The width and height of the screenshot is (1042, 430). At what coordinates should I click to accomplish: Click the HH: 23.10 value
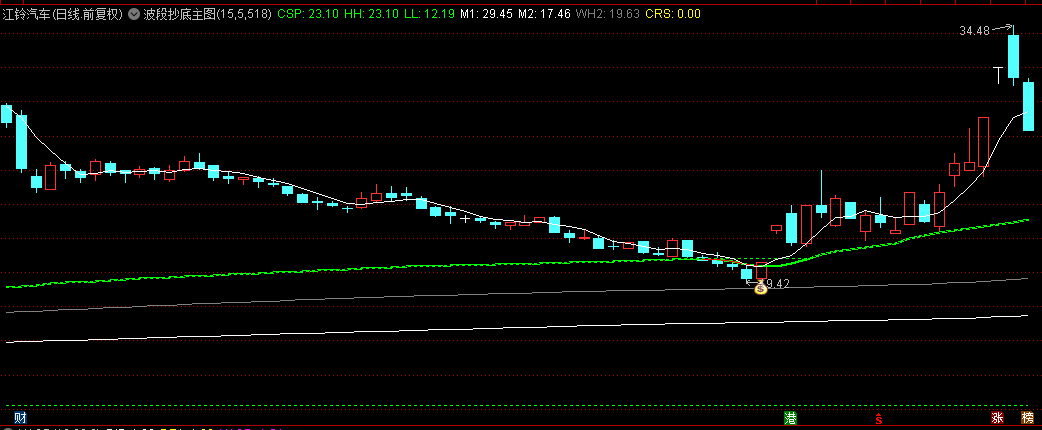click(371, 14)
